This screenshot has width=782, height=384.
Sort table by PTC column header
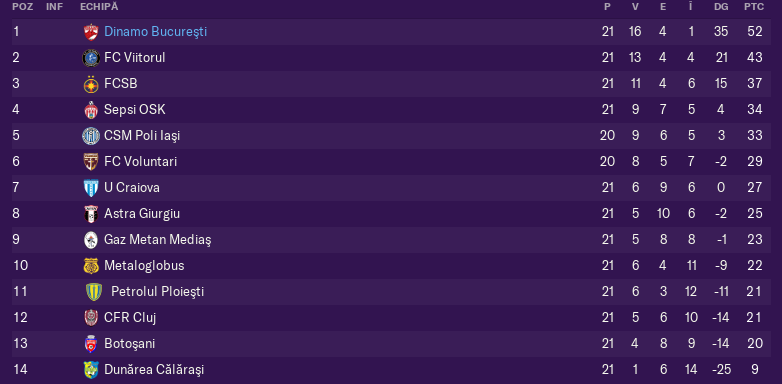coord(754,7)
